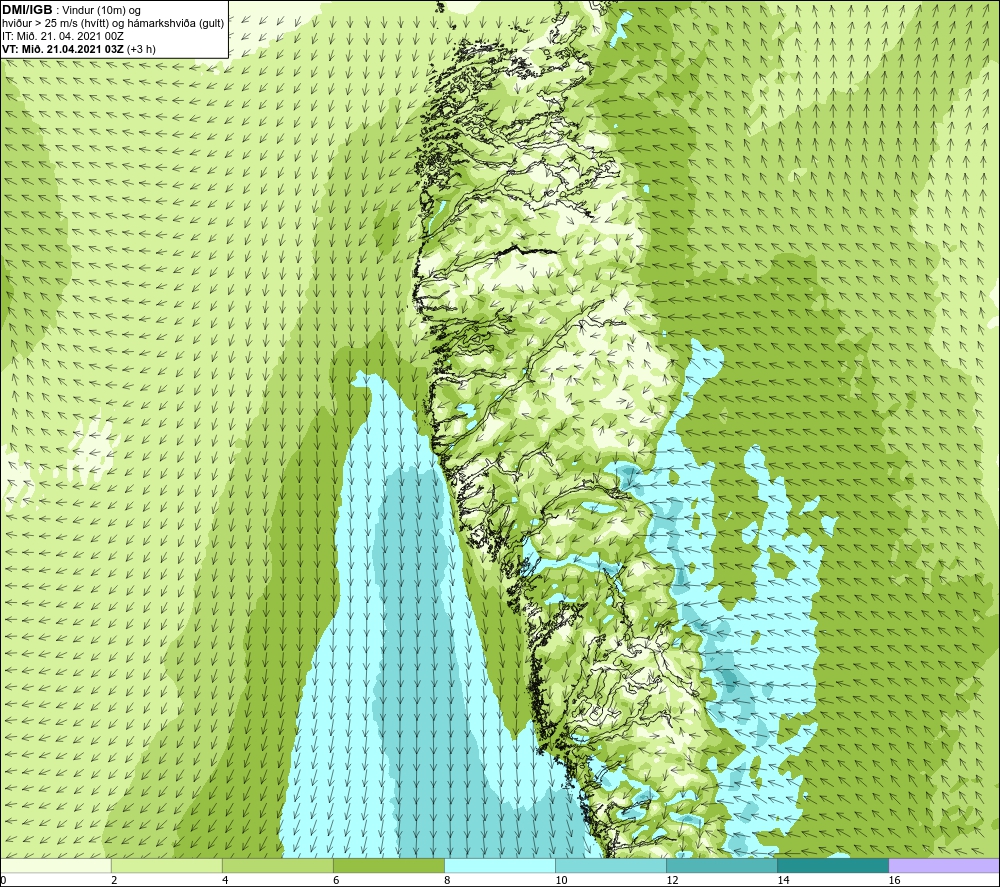
Task: Click the 'hviður > 25 m/s (hvítt) og hámarkshviða (gult)' line
Action: (x=113, y=23)
